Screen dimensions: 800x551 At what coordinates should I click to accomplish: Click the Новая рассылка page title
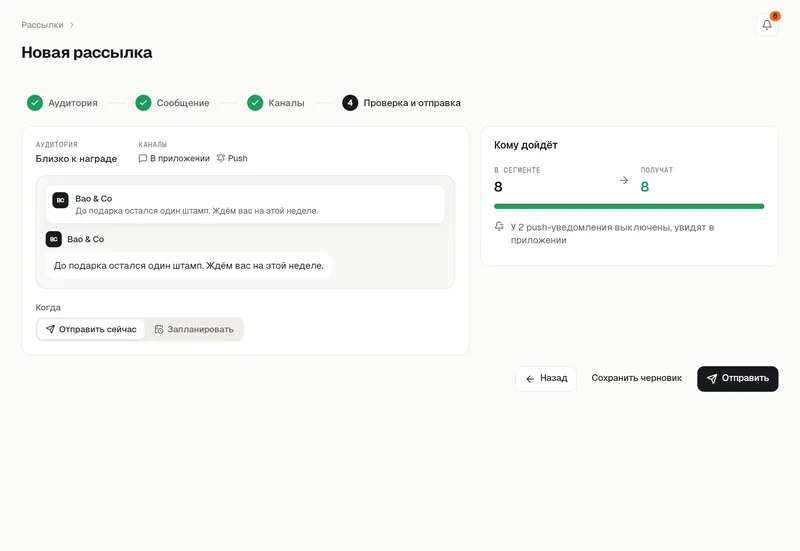pos(87,53)
